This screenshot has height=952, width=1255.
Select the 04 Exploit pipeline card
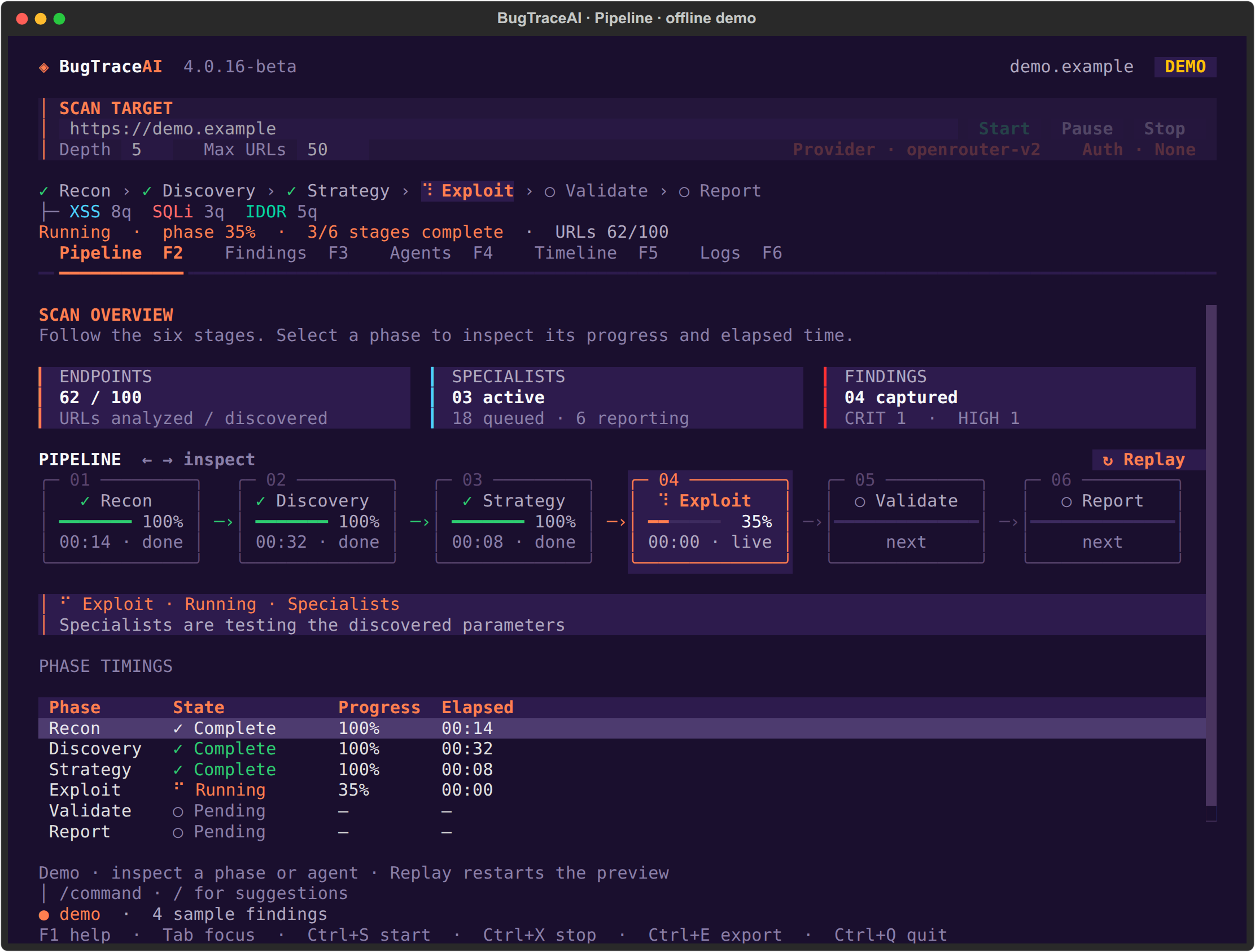click(x=710, y=521)
